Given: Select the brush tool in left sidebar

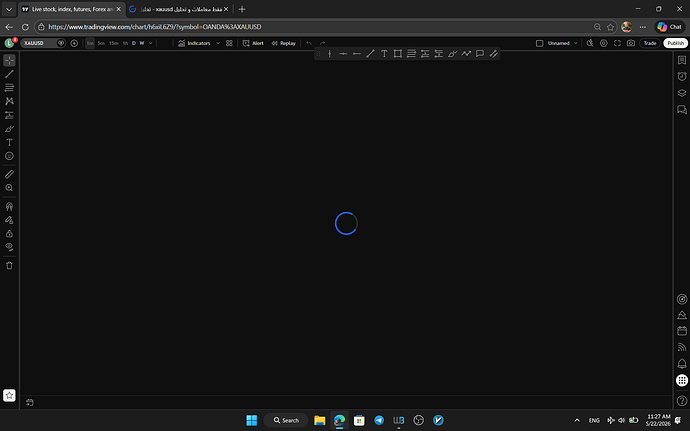Looking at the screenshot, I should tap(9, 129).
